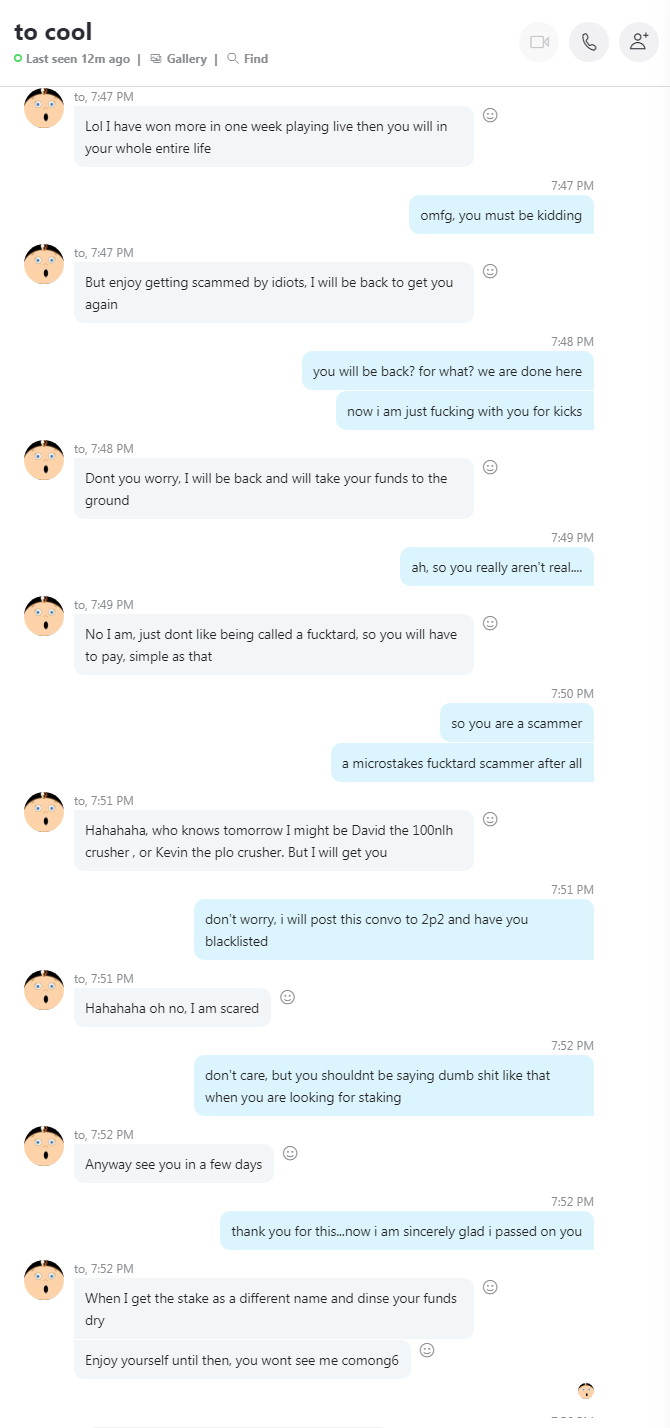
Task: Click Find to search the conversation
Action: coord(248,59)
